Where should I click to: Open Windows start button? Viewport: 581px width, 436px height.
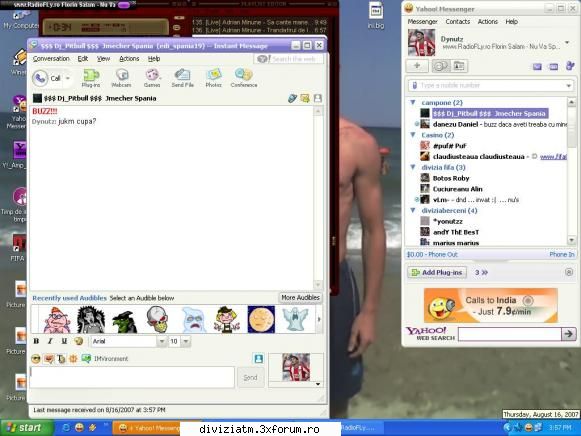26,428
